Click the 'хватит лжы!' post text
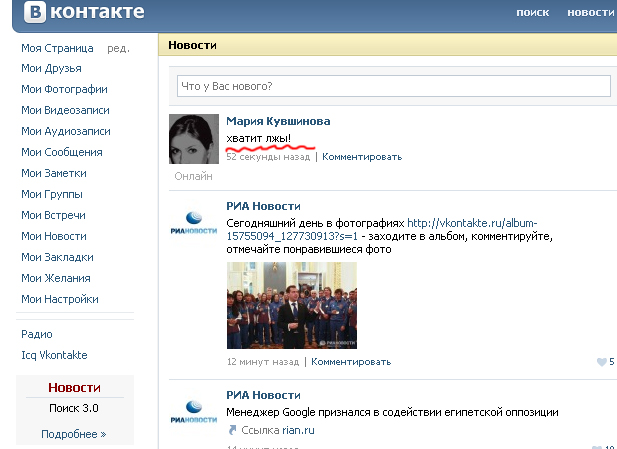 pyautogui.click(x=259, y=139)
